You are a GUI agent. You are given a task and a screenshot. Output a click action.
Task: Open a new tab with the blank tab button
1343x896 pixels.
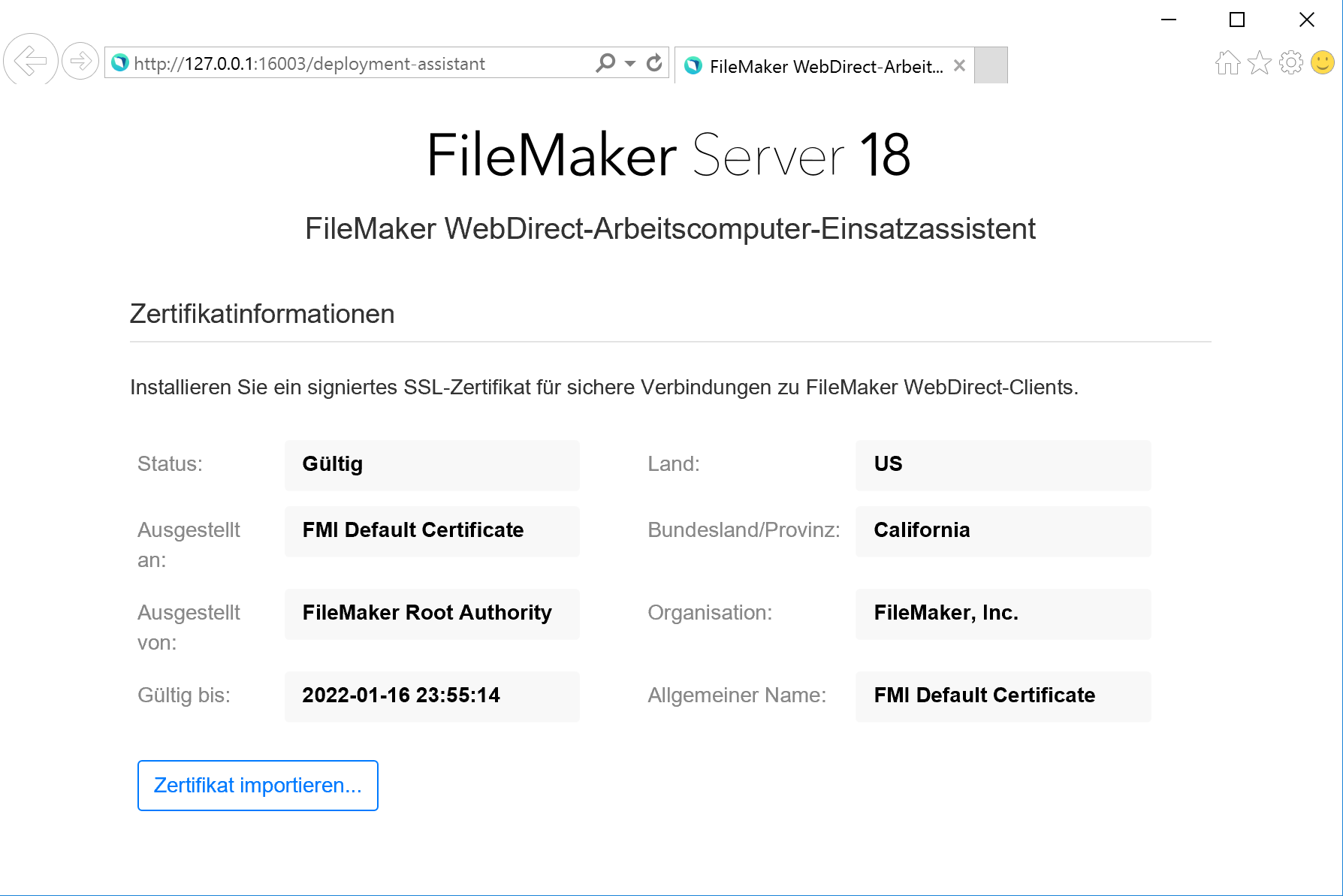pyautogui.click(x=991, y=65)
